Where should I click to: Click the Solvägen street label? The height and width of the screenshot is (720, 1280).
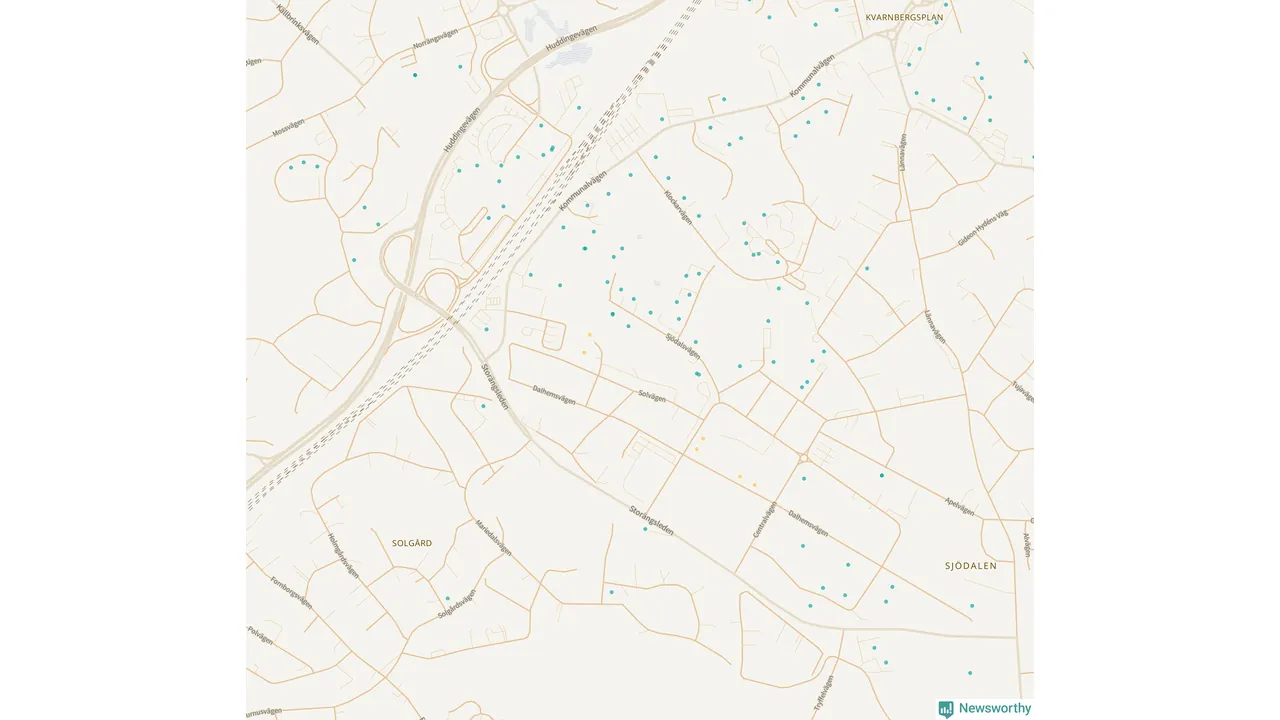[x=652, y=397]
